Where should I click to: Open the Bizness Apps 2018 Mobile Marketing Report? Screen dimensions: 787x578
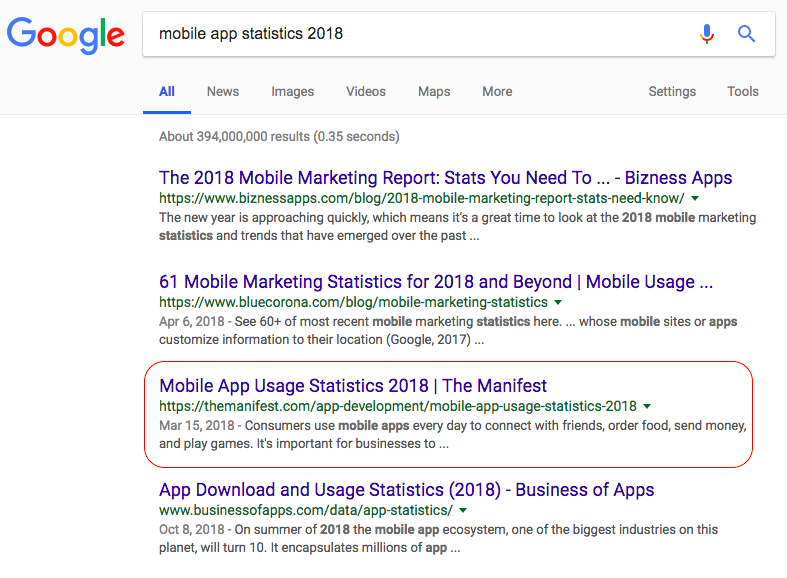tap(445, 178)
